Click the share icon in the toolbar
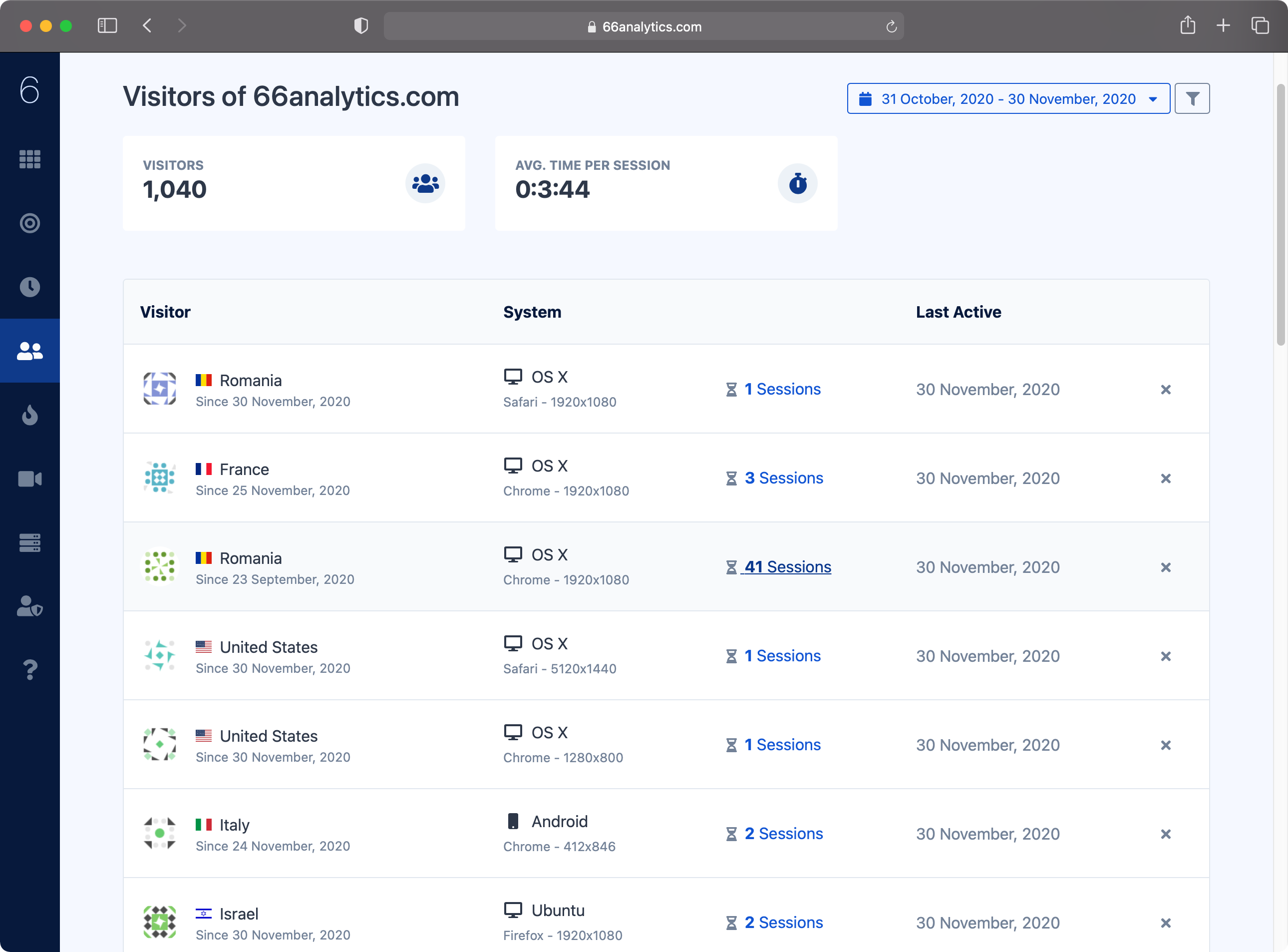This screenshot has width=1288, height=952. point(1188,25)
